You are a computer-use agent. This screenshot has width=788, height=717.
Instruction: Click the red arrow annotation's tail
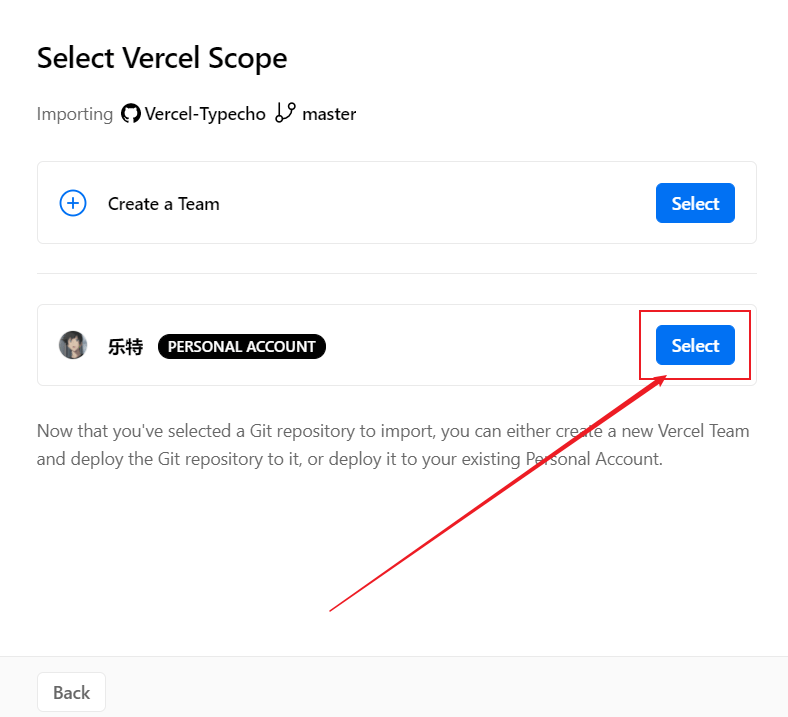[332, 609]
